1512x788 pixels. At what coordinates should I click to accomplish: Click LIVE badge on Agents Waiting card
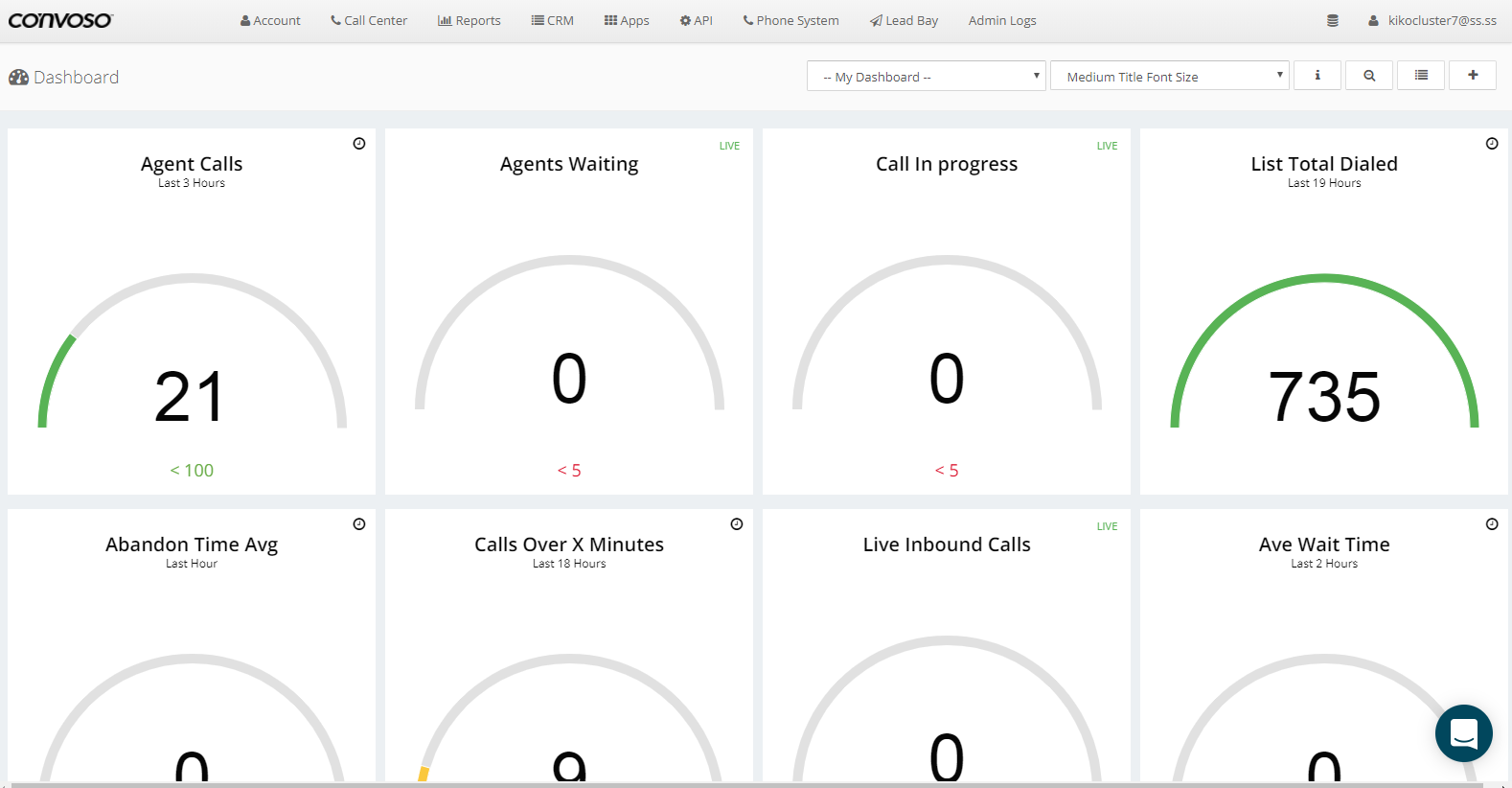point(730,146)
